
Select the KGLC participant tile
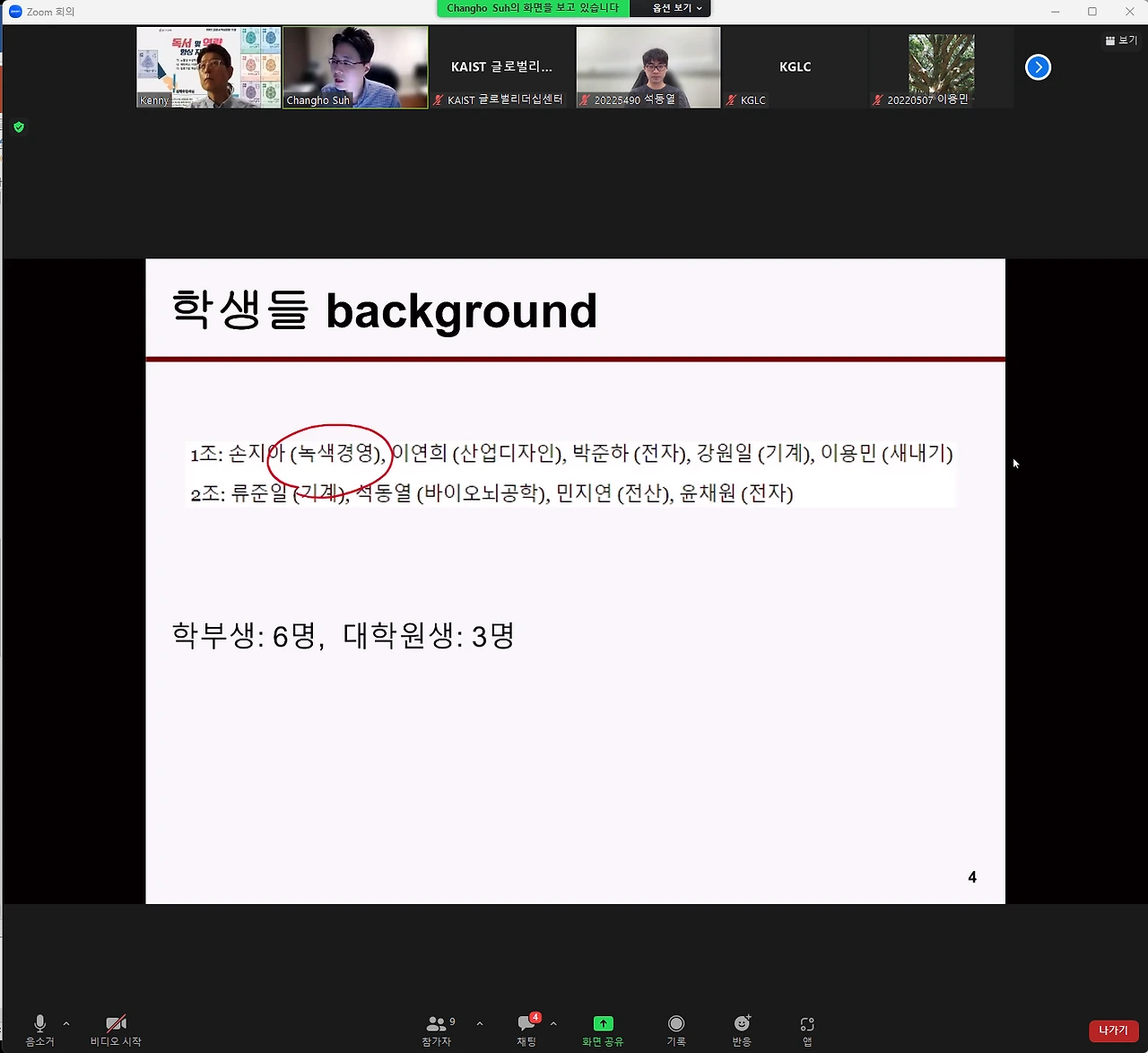(795, 67)
